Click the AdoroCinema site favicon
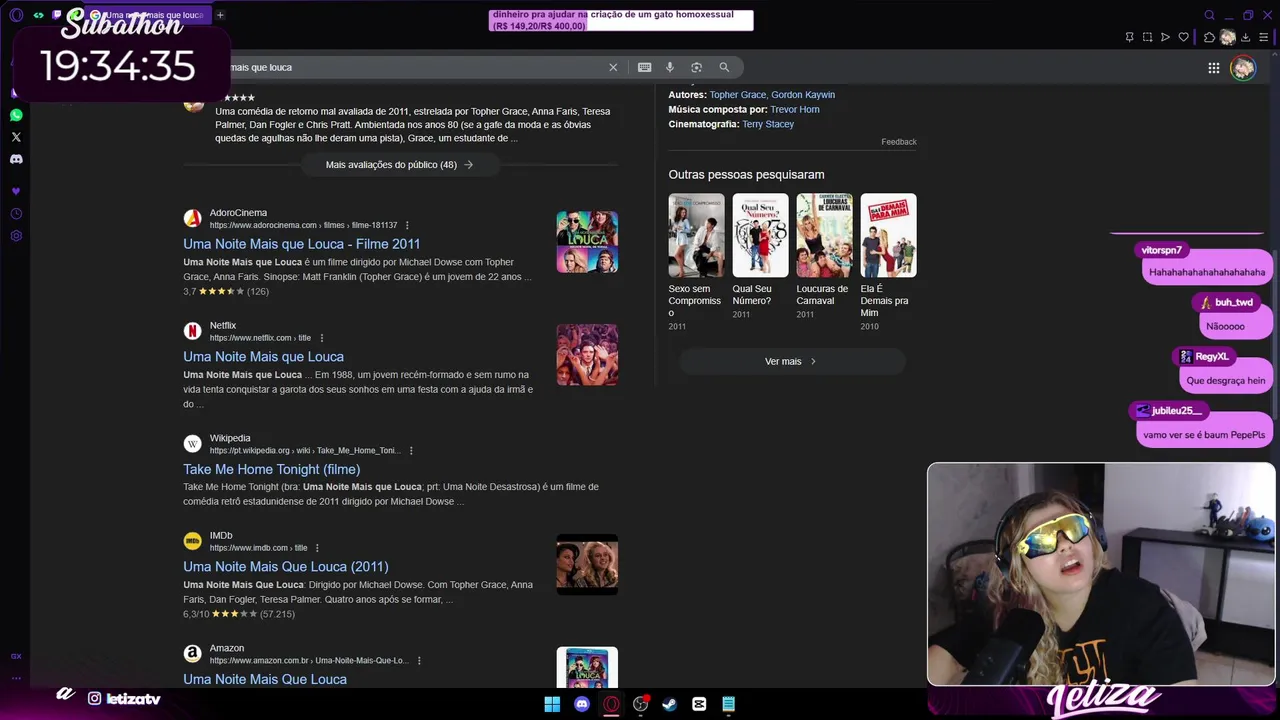Screen dimensions: 1280x720 tap(192, 218)
